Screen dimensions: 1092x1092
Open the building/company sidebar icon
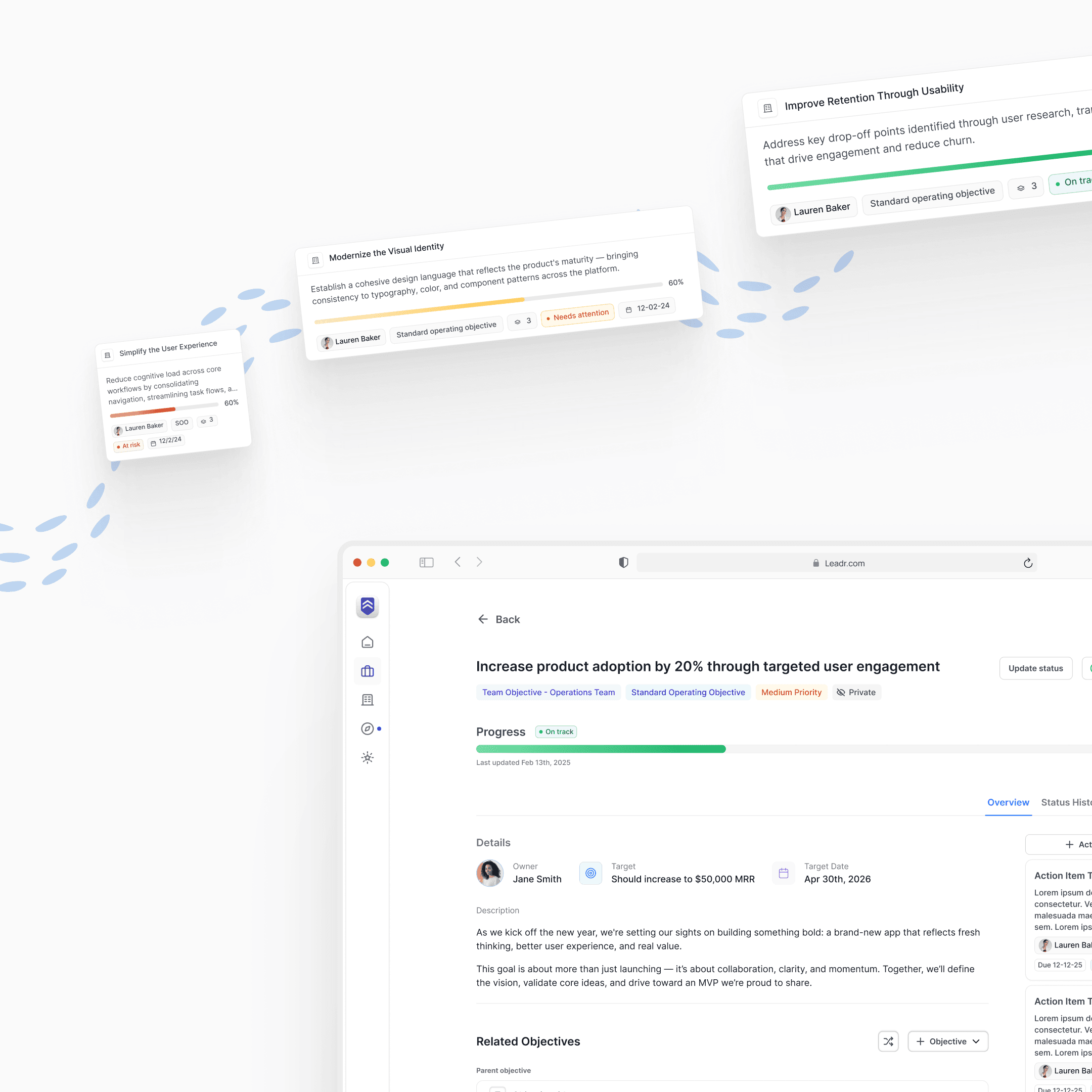point(368,700)
